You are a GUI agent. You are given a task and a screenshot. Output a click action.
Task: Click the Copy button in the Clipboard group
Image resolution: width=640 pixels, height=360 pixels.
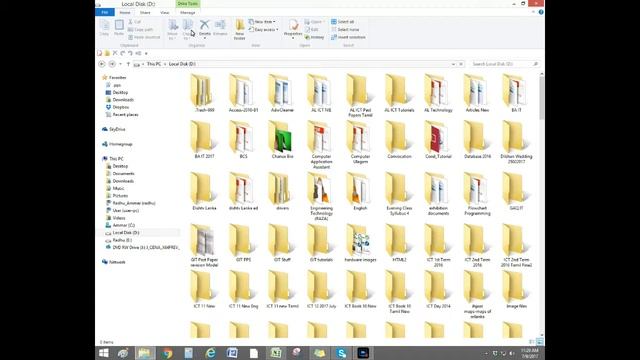104,28
